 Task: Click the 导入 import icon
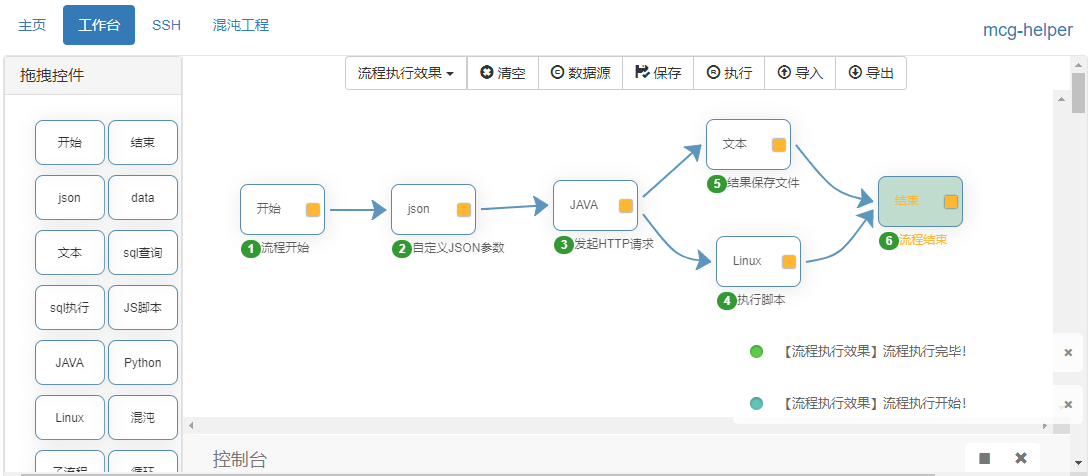[x=784, y=73]
